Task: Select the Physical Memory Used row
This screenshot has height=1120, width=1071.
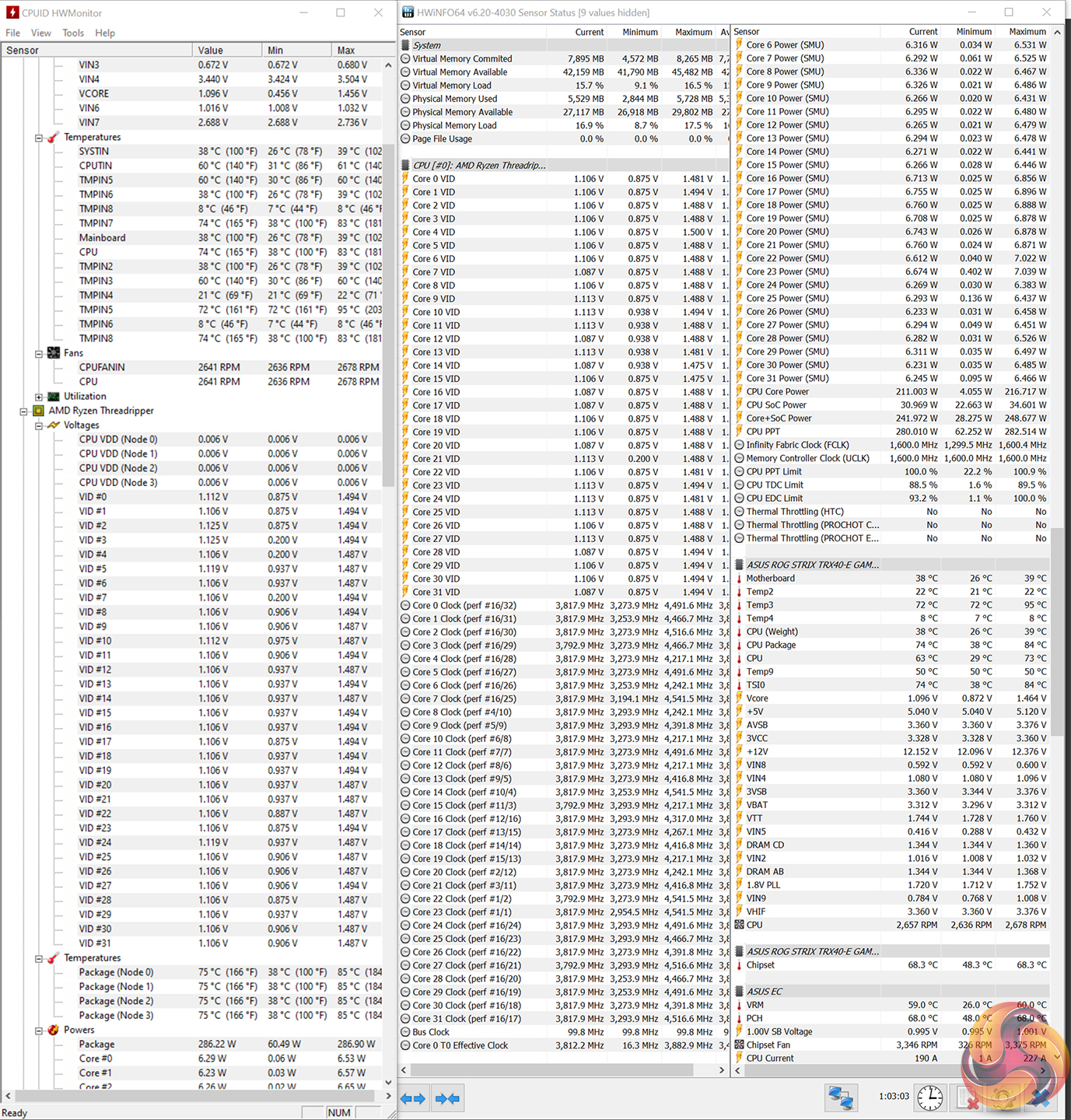Action: [x=564, y=99]
